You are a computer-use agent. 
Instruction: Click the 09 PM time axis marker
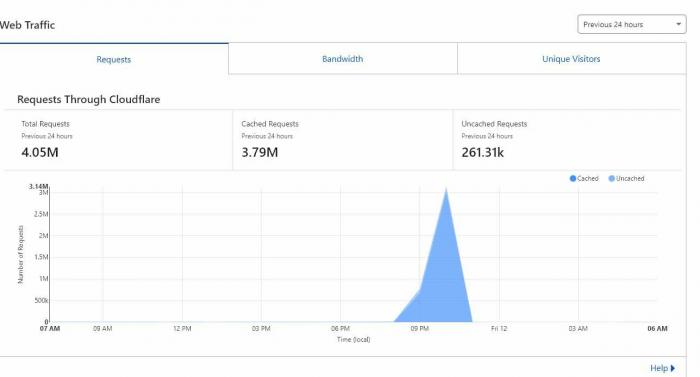tap(420, 329)
